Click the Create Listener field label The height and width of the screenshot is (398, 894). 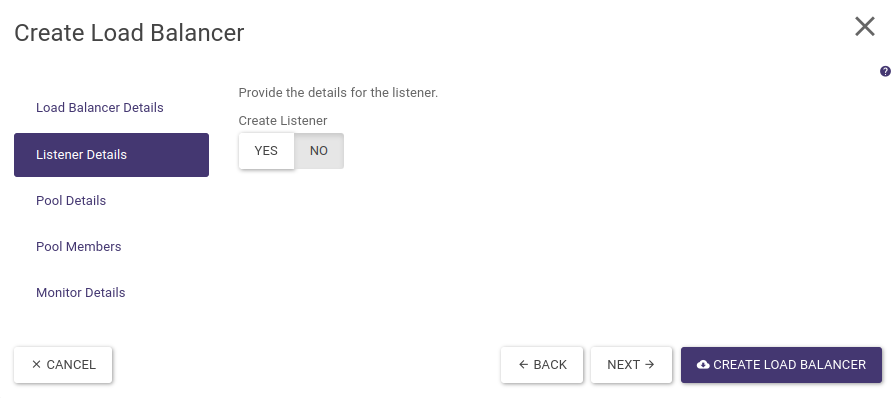[x=283, y=121]
